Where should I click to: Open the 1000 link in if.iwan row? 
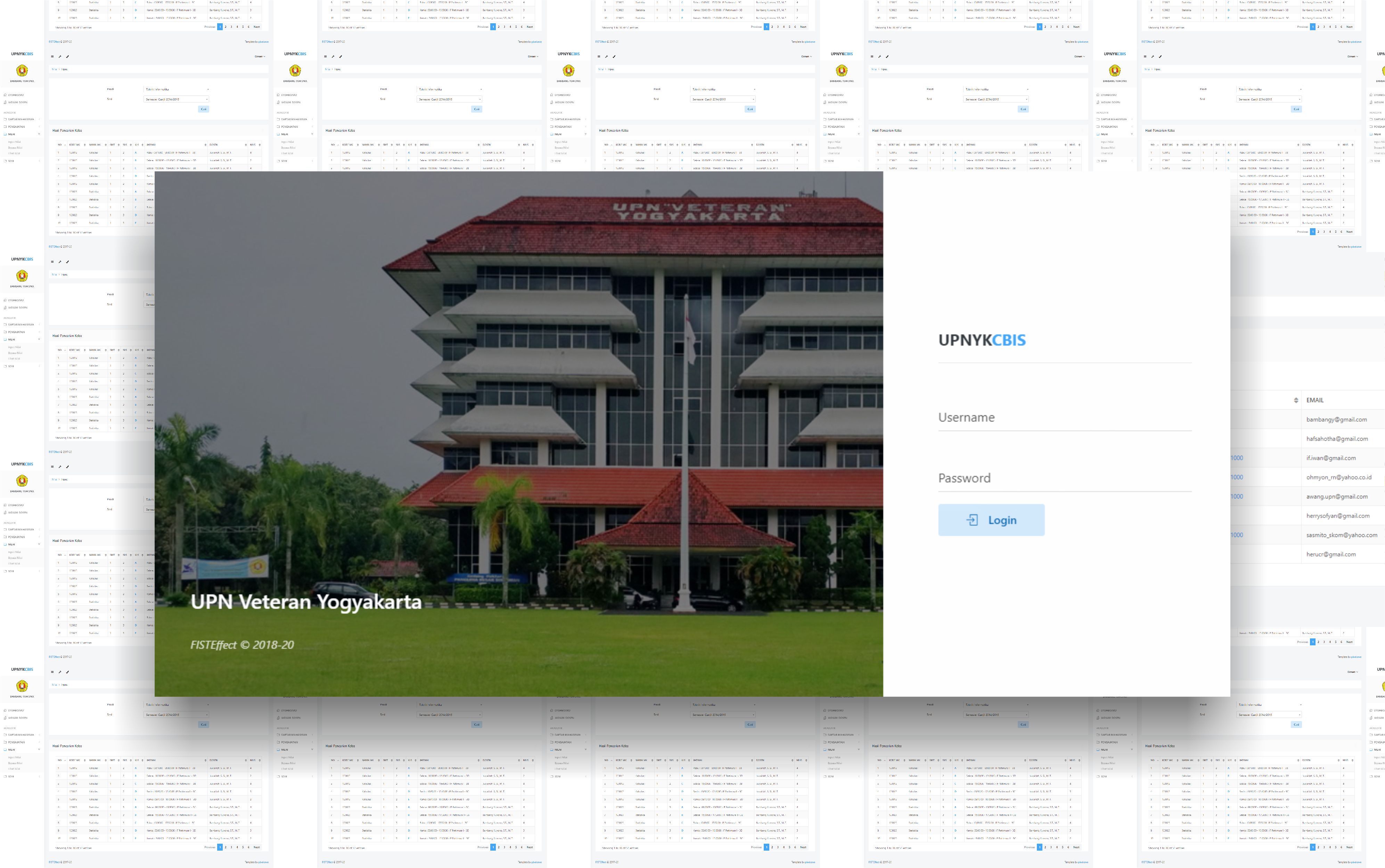coord(1237,458)
